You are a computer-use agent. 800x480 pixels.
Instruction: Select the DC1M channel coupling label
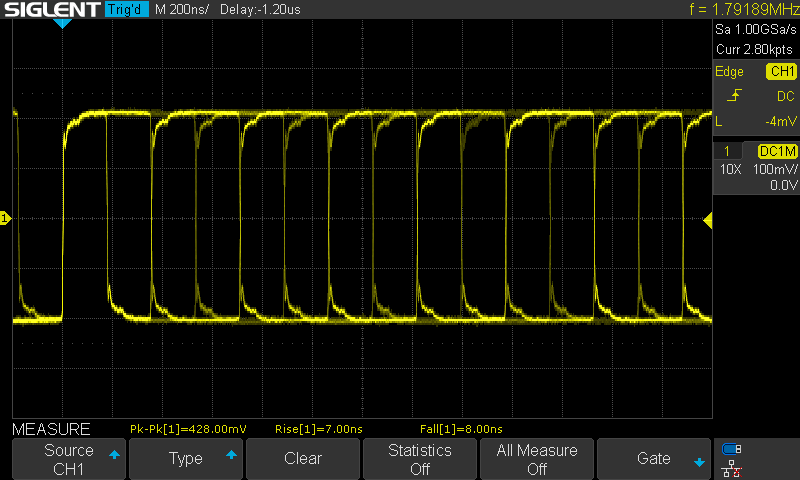(777, 150)
